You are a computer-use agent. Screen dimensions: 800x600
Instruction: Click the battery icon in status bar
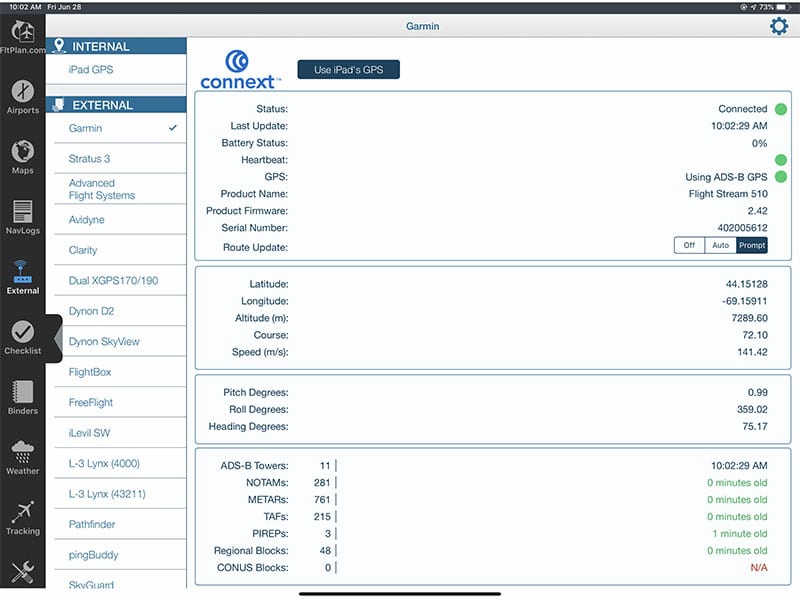783,7
